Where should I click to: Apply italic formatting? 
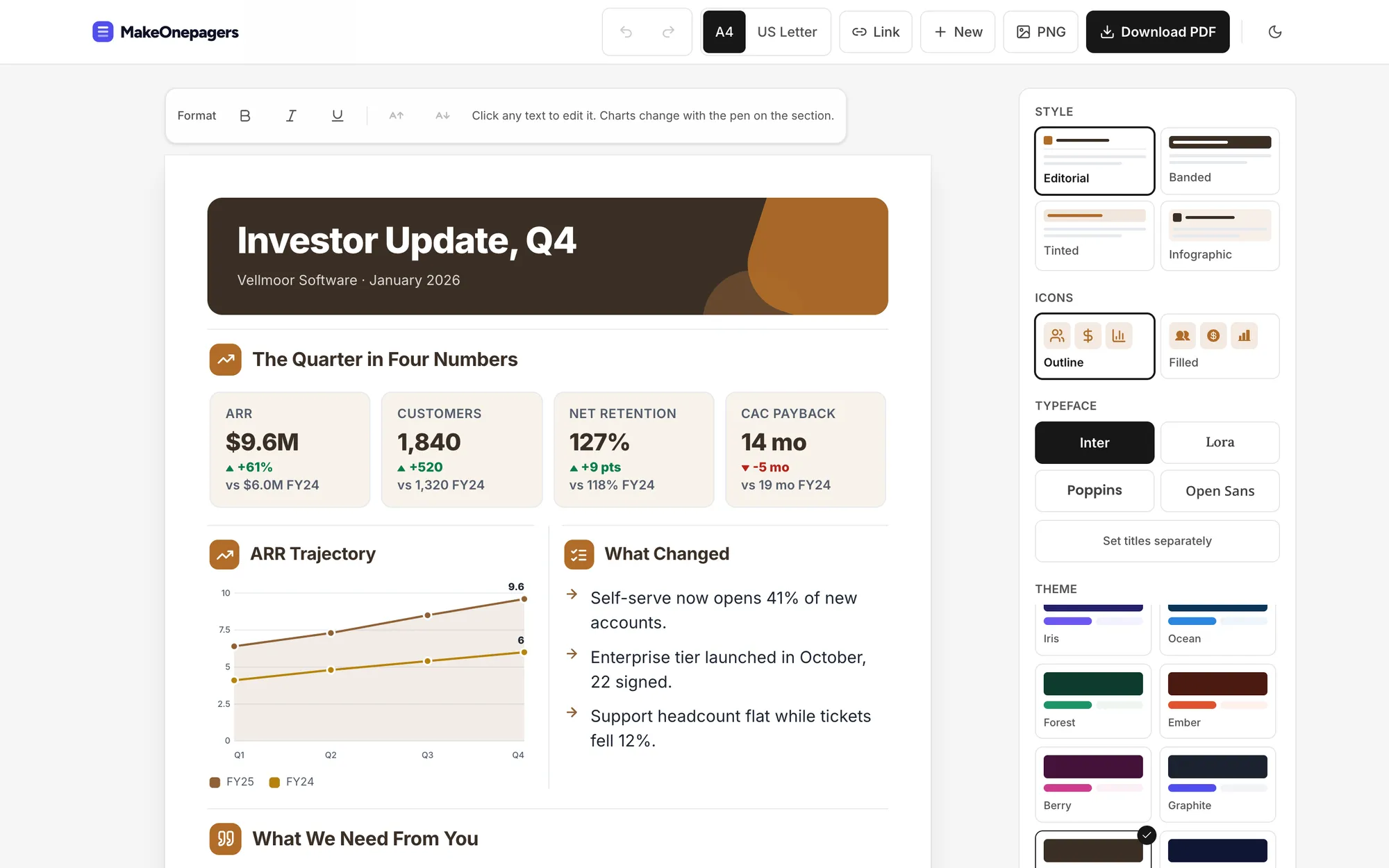point(291,115)
